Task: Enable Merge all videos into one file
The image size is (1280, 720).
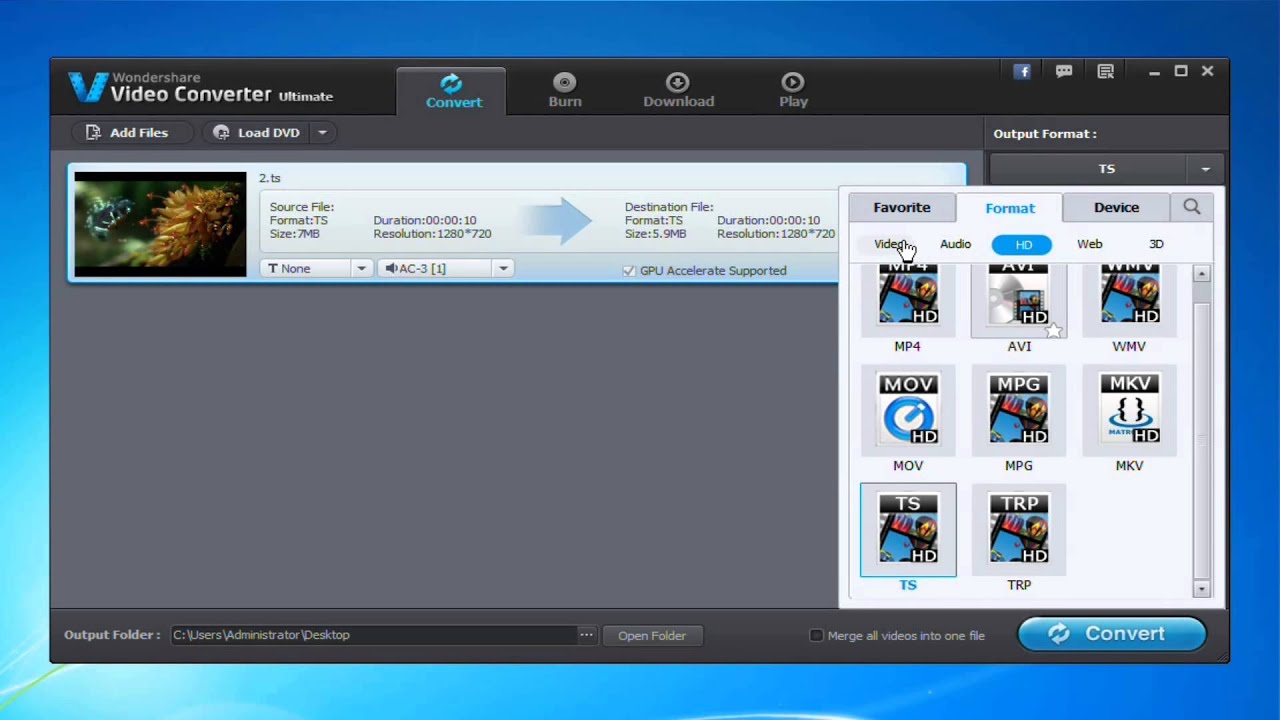Action: (x=816, y=635)
